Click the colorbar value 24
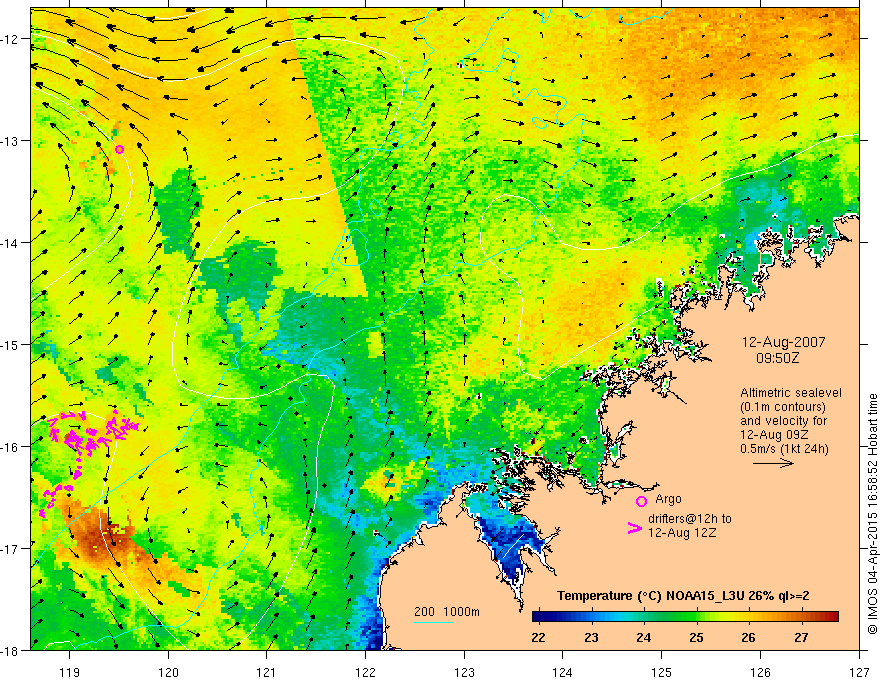880x680 pixels. [644, 637]
